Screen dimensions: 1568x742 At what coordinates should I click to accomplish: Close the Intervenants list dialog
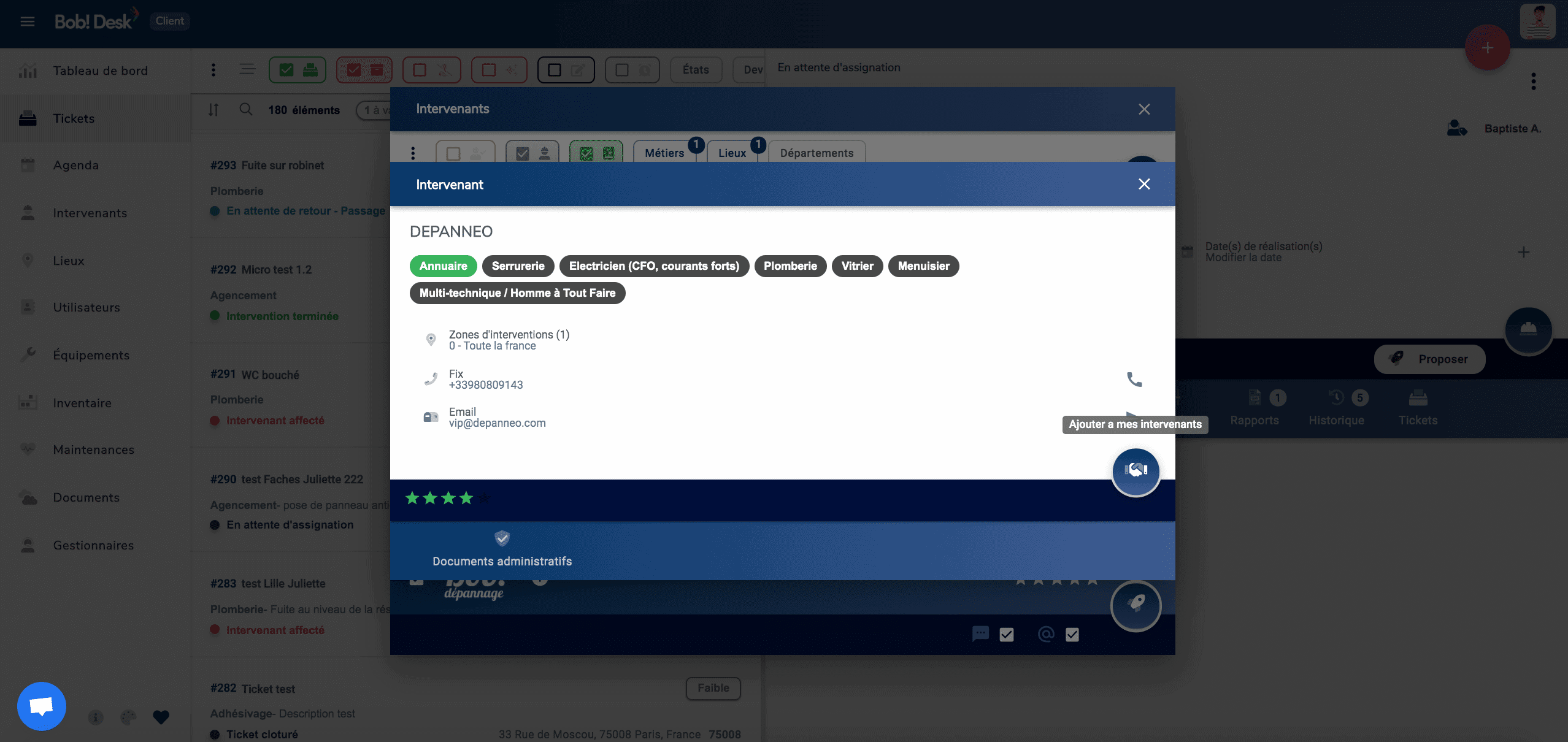pyautogui.click(x=1144, y=109)
